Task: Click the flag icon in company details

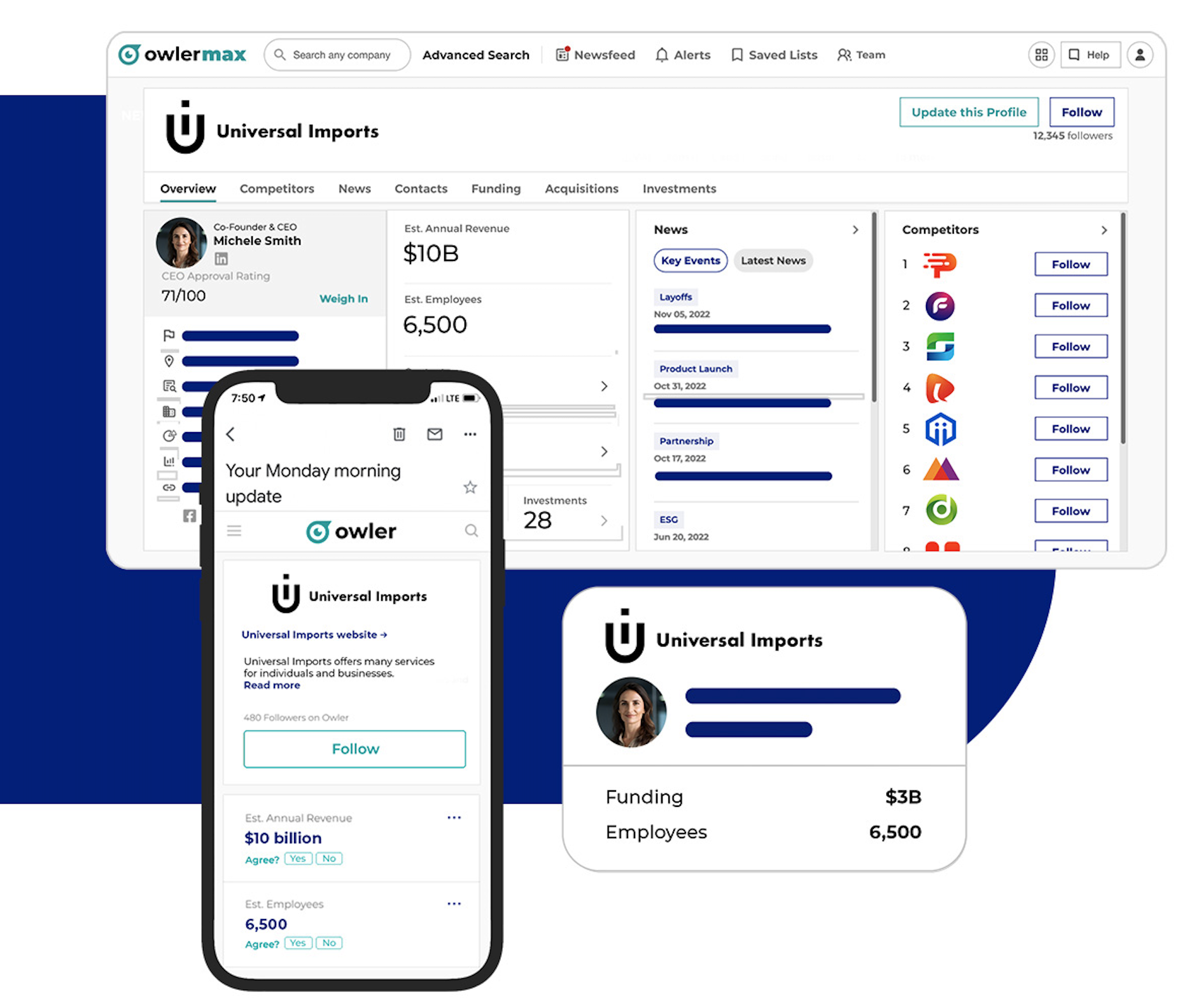Action: [169, 335]
